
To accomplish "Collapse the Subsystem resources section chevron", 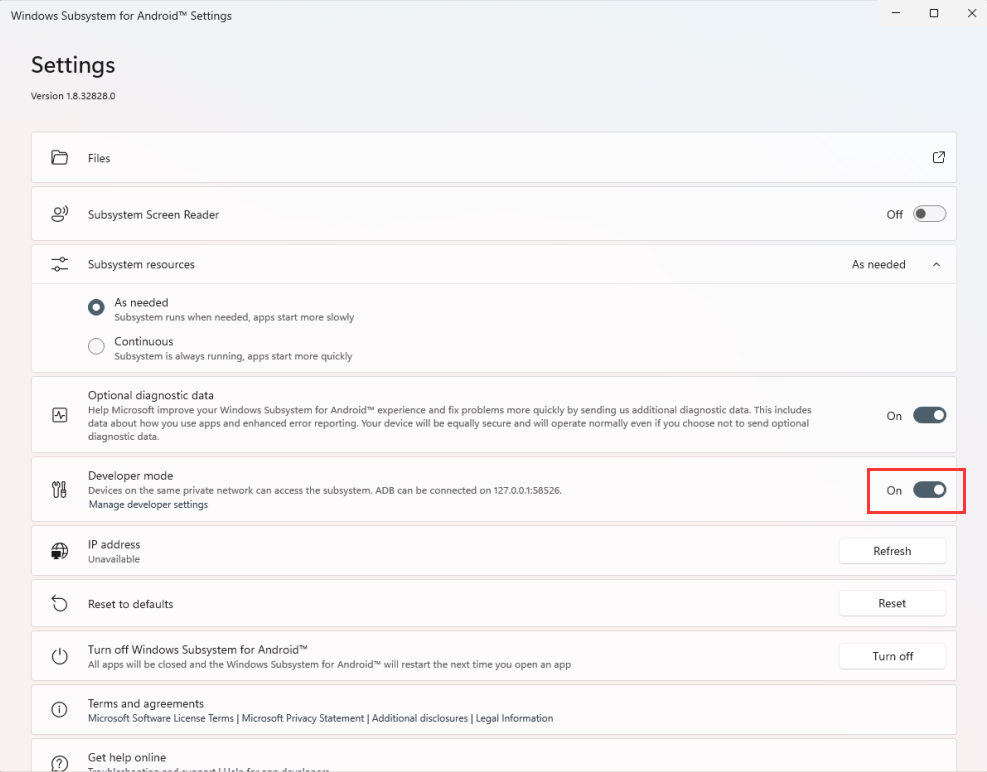I will click(x=937, y=264).
